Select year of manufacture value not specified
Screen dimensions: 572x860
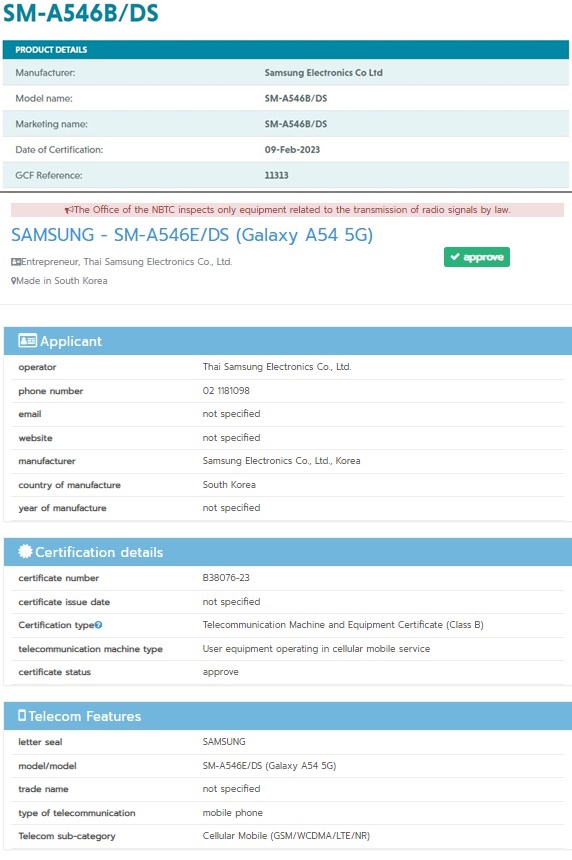coord(231,508)
